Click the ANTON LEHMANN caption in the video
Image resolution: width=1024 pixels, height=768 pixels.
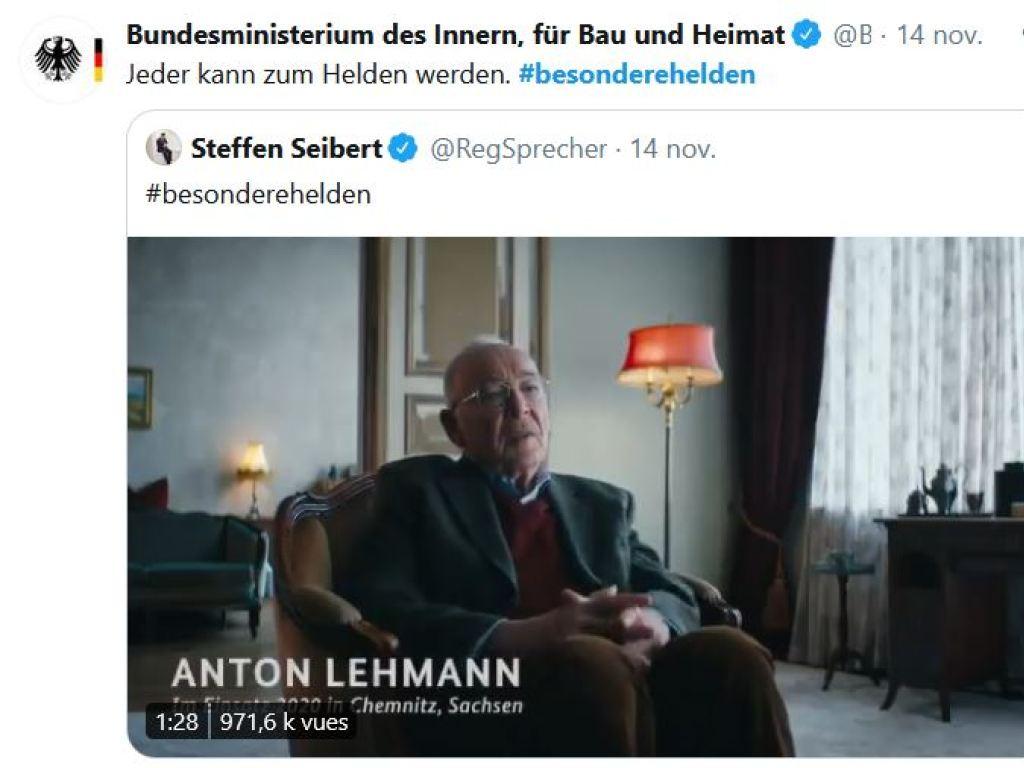346,673
